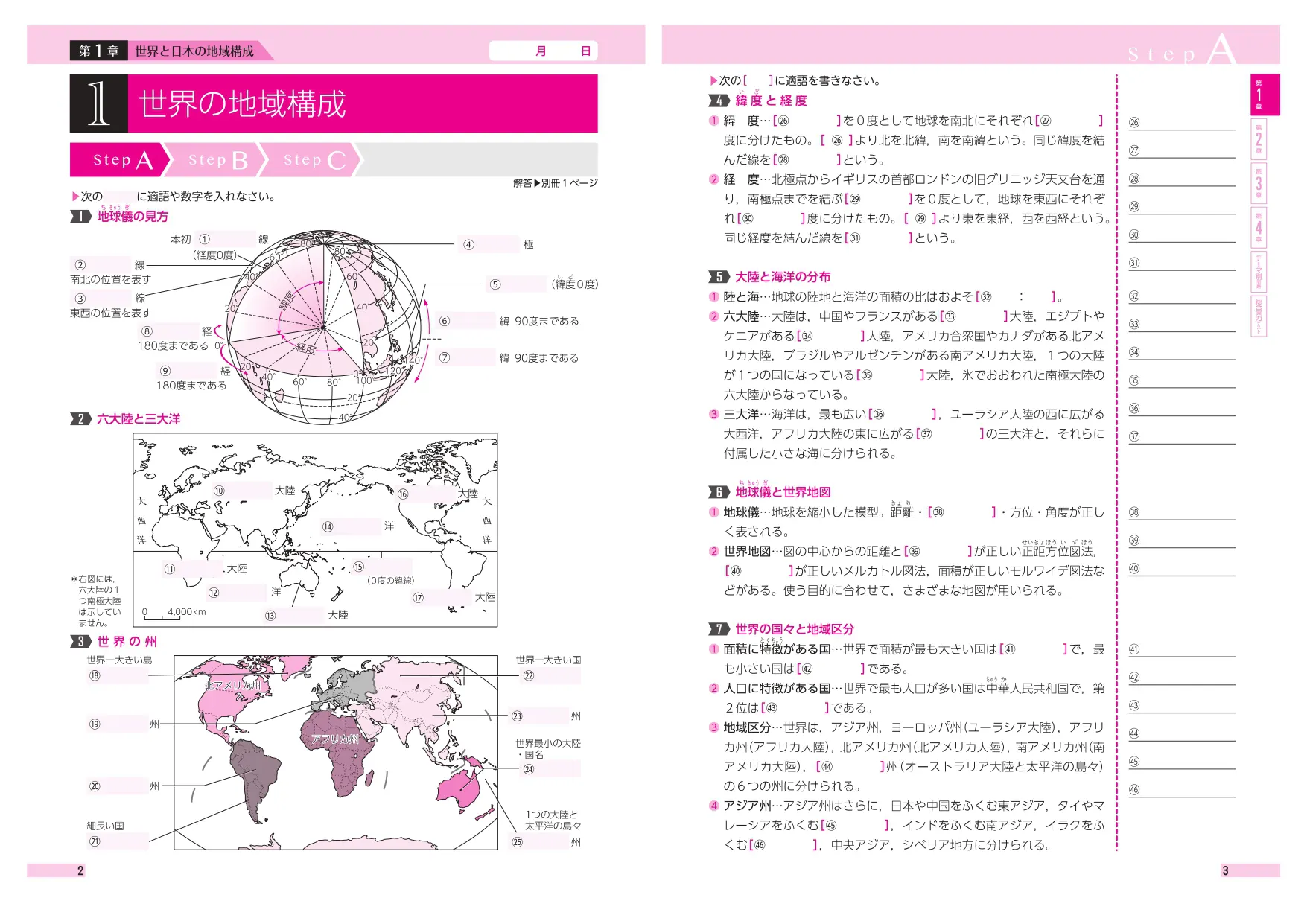1307x924 pixels.
Task: Click answer line ㉜ in the right column
Action: 1182,296
